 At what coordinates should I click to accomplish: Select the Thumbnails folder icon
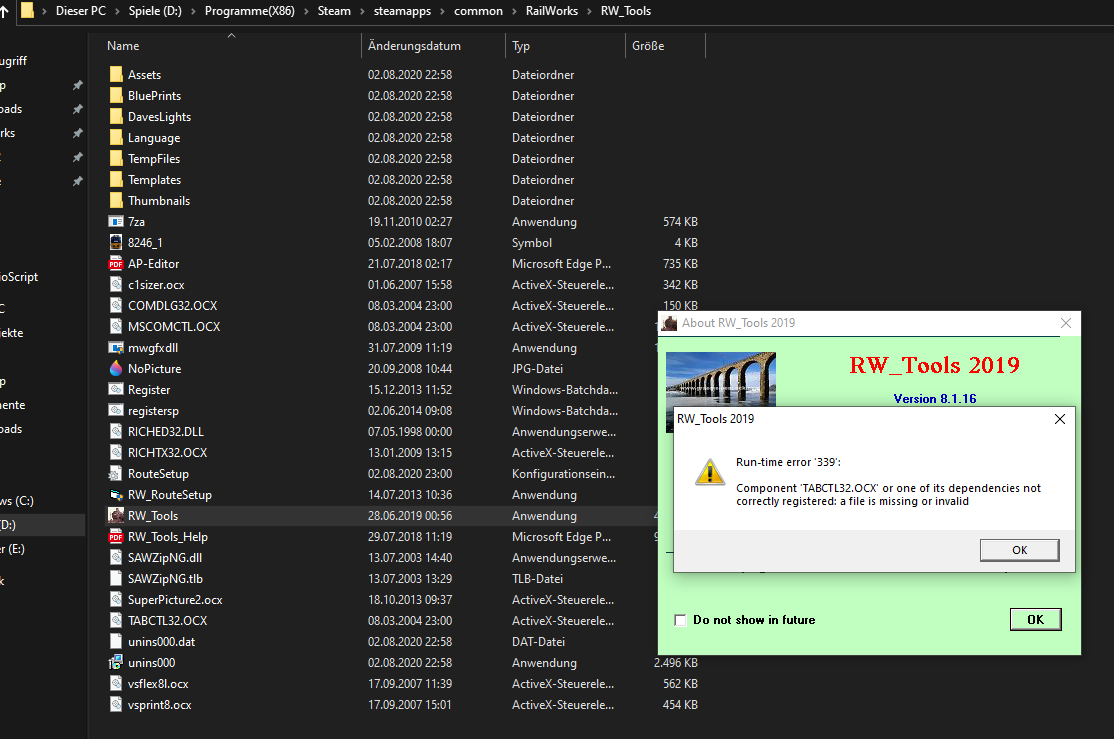(x=116, y=200)
